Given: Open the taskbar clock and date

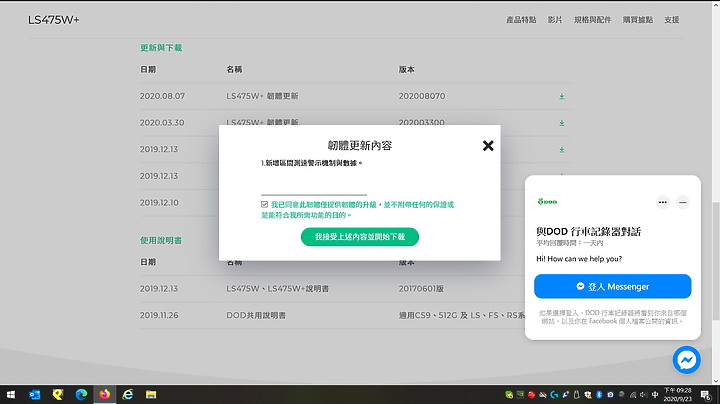Looking at the screenshot, I should [x=678, y=394].
